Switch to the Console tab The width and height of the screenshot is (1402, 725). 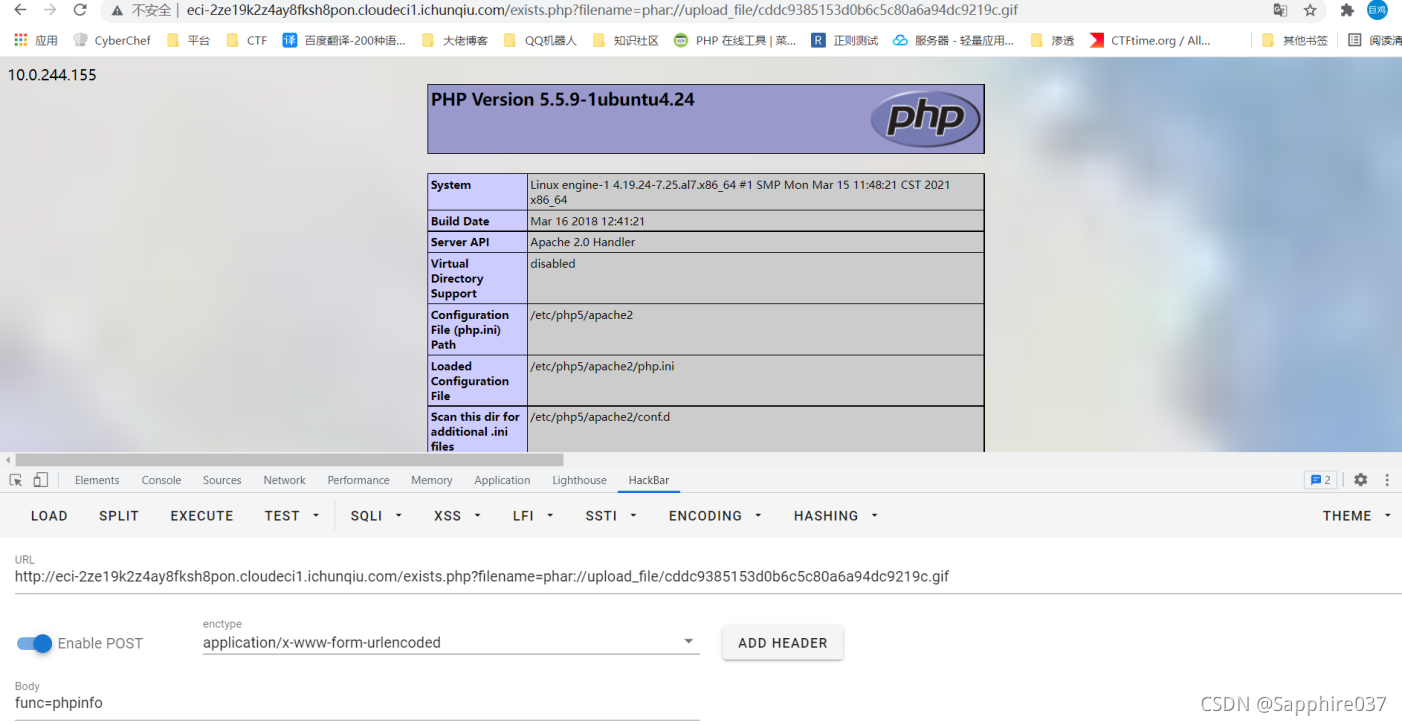coord(161,480)
